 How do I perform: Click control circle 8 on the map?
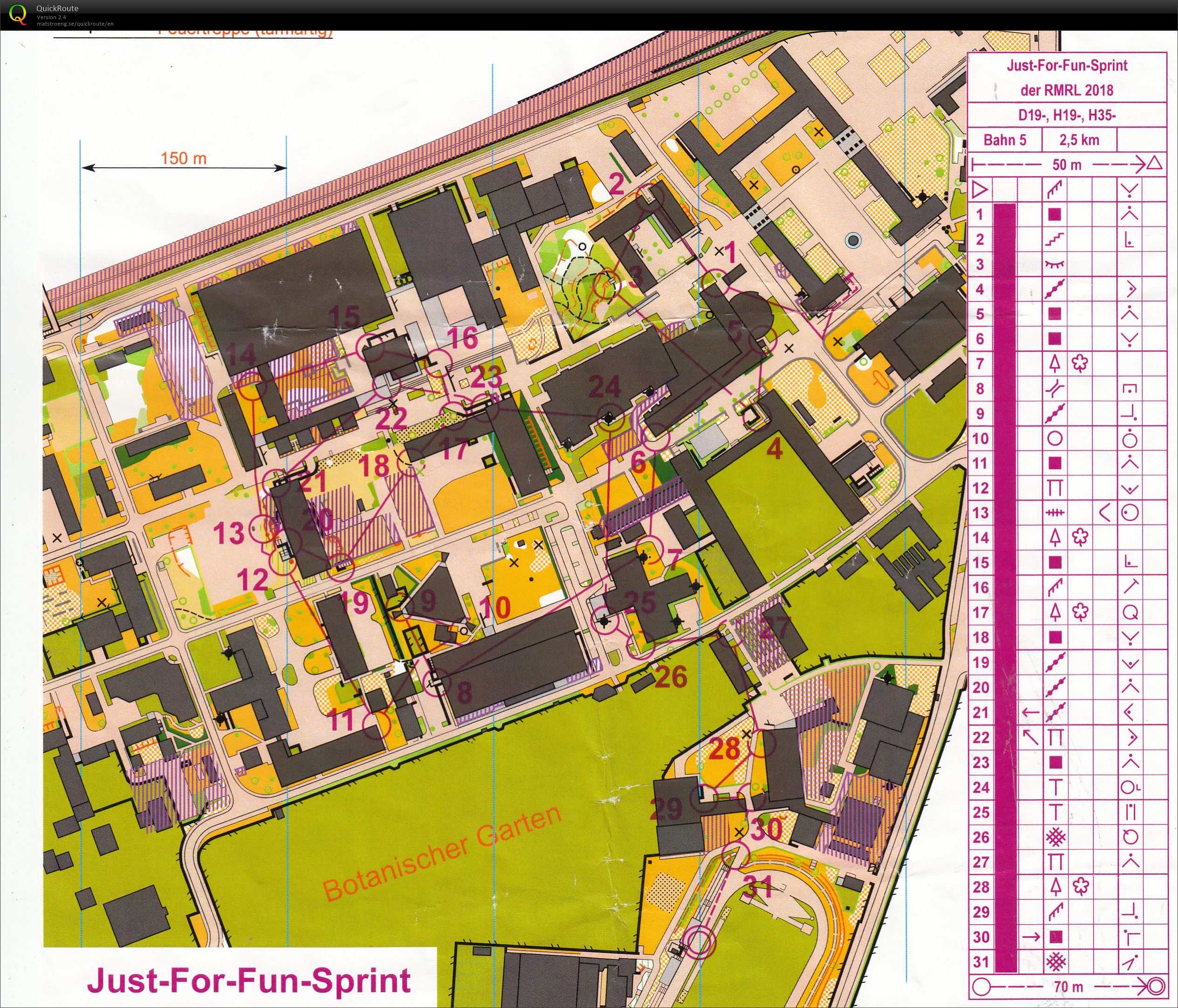438,682
